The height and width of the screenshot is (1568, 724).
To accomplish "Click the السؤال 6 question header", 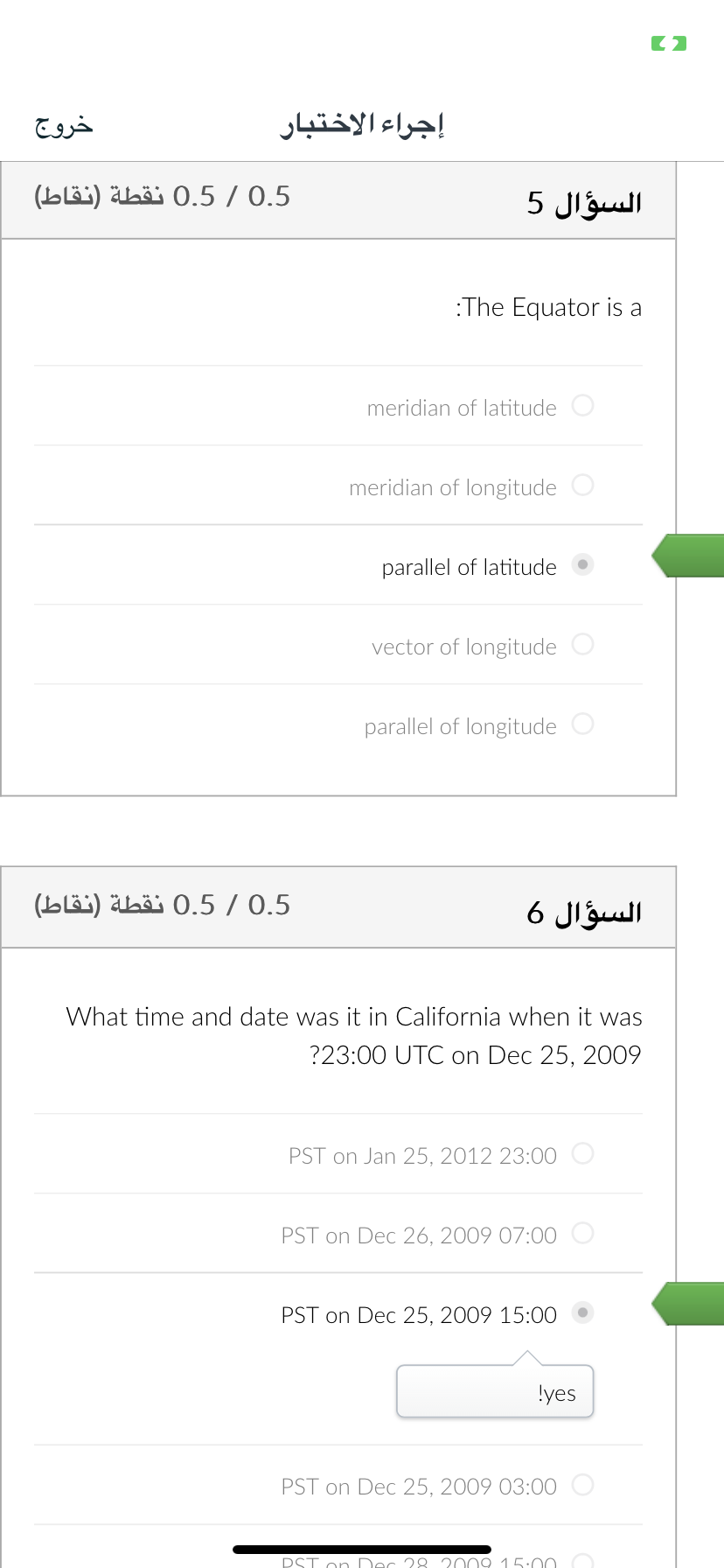I will [584, 913].
